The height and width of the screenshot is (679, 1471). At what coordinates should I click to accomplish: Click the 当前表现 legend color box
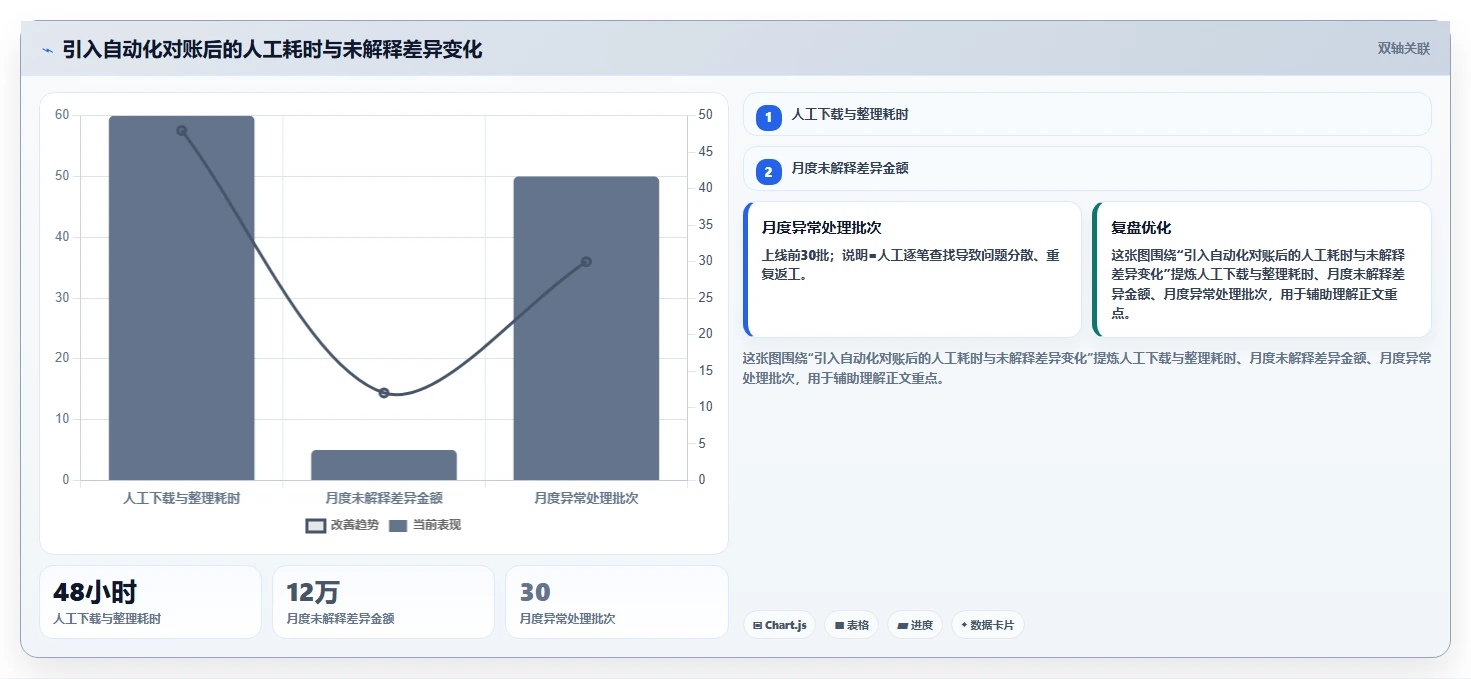point(398,526)
